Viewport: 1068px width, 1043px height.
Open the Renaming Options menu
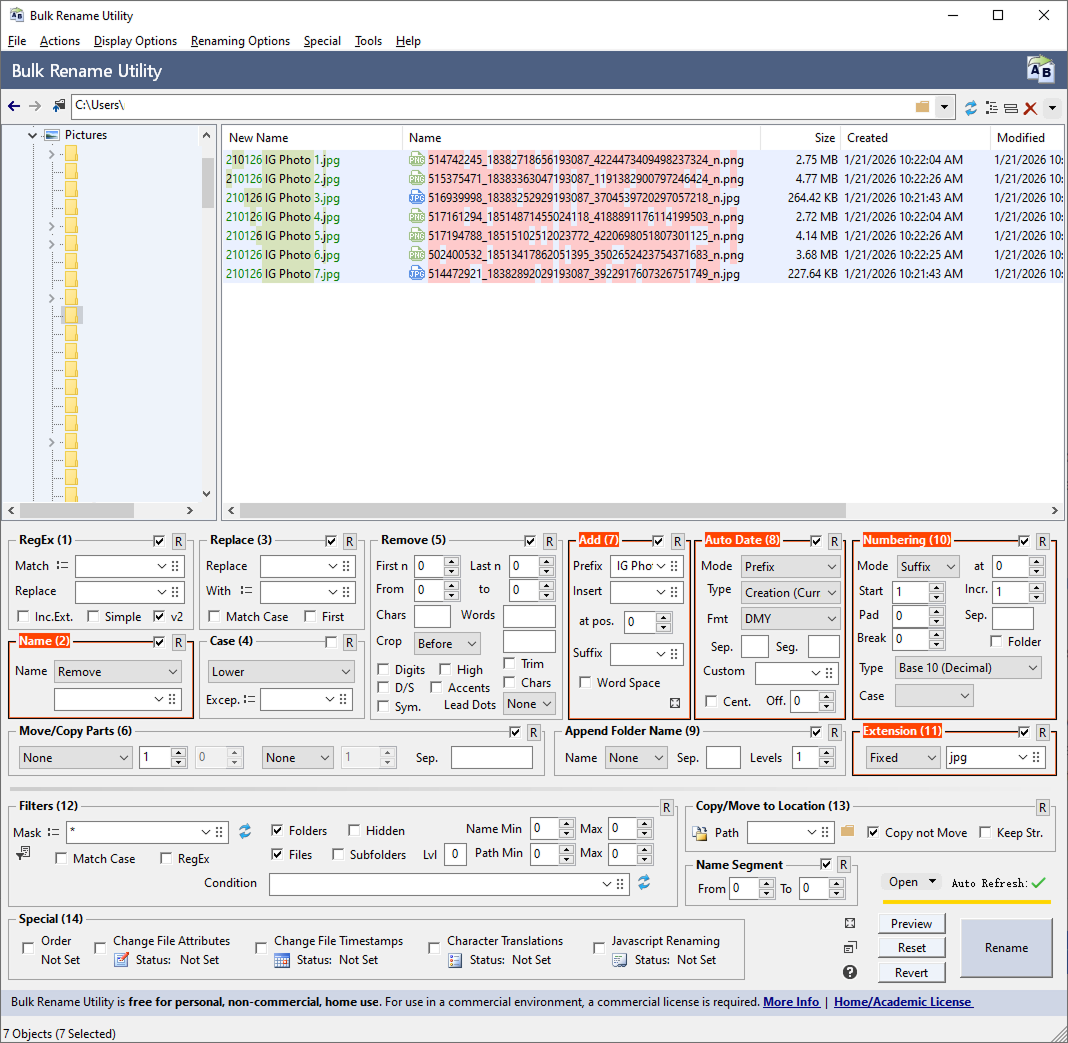(240, 41)
